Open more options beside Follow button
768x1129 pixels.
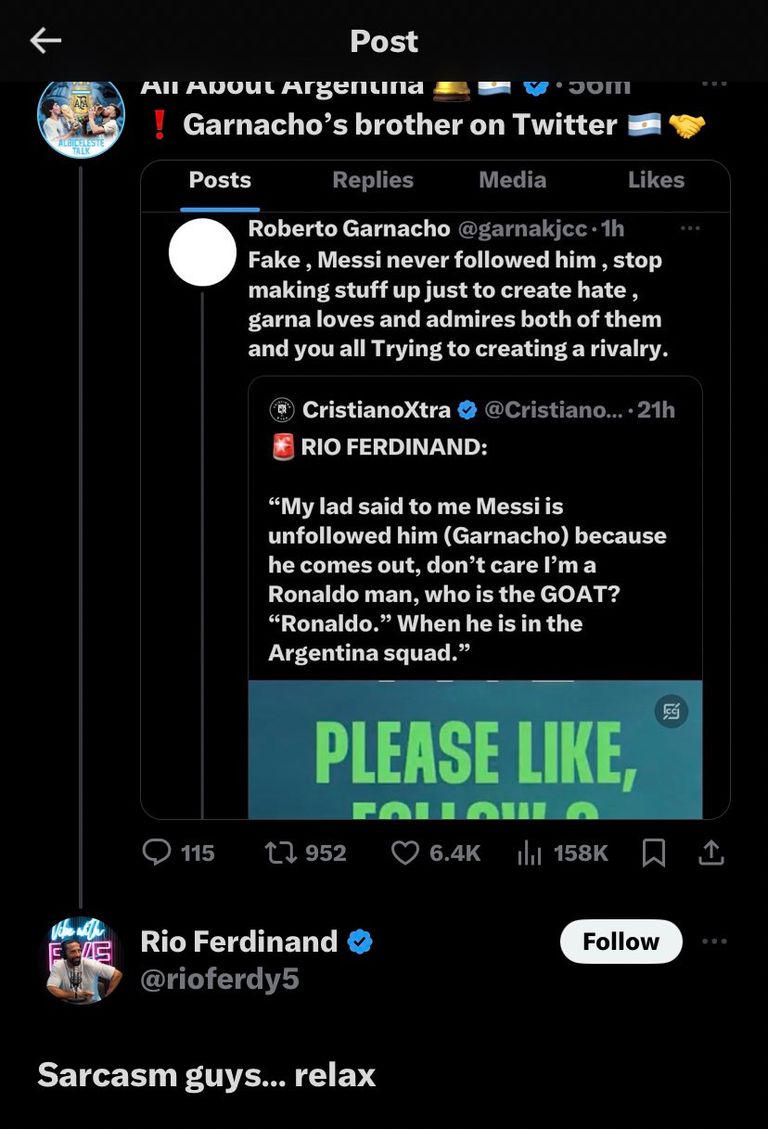tap(714, 941)
